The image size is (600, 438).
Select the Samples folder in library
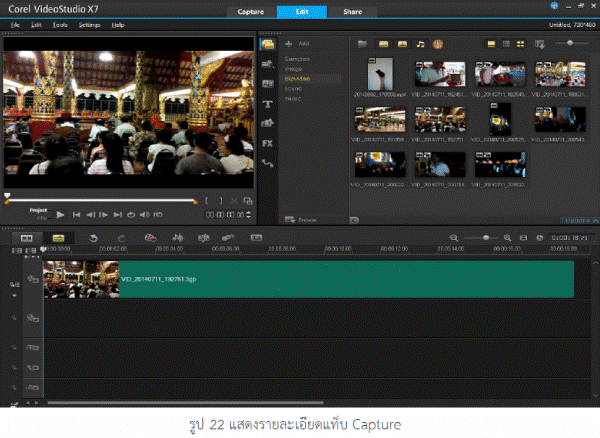297,59
